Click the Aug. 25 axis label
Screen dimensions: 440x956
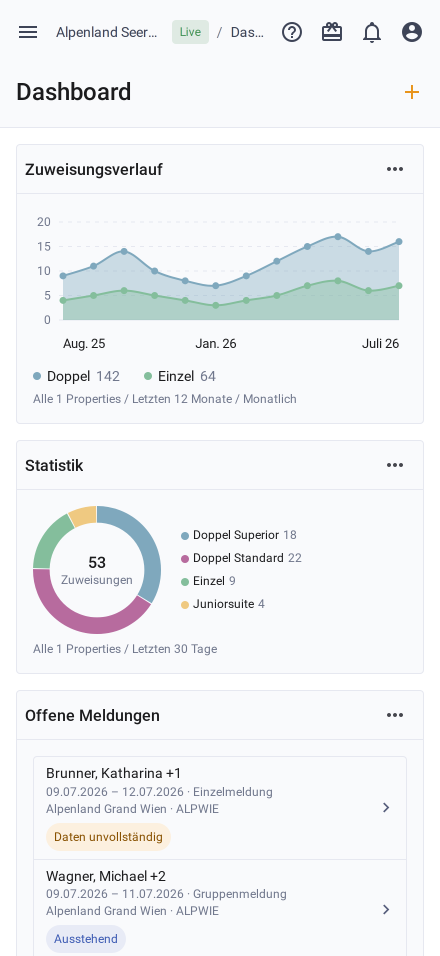pyautogui.click(x=84, y=343)
